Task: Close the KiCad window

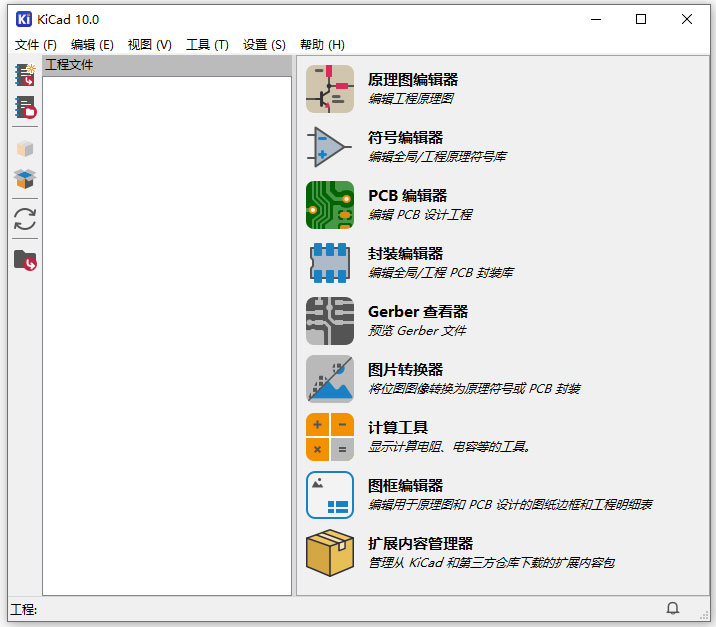Action: coord(687,19)
